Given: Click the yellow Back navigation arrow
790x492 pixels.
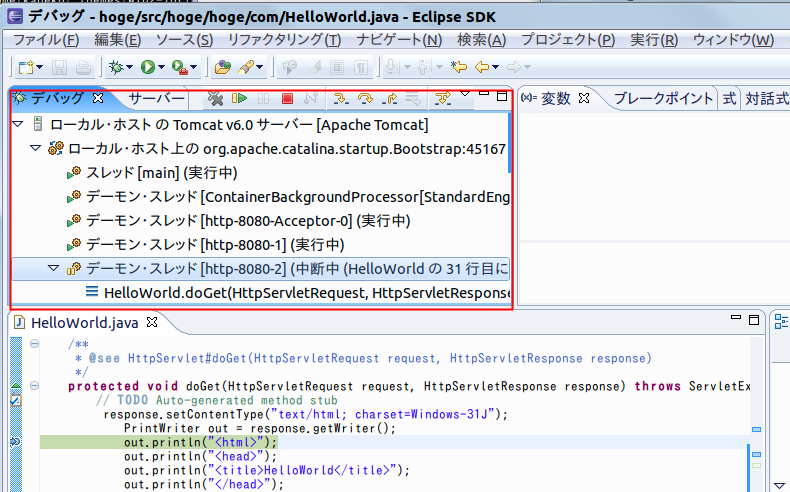Looking at the screenshot, I should [x=482, y=66].
